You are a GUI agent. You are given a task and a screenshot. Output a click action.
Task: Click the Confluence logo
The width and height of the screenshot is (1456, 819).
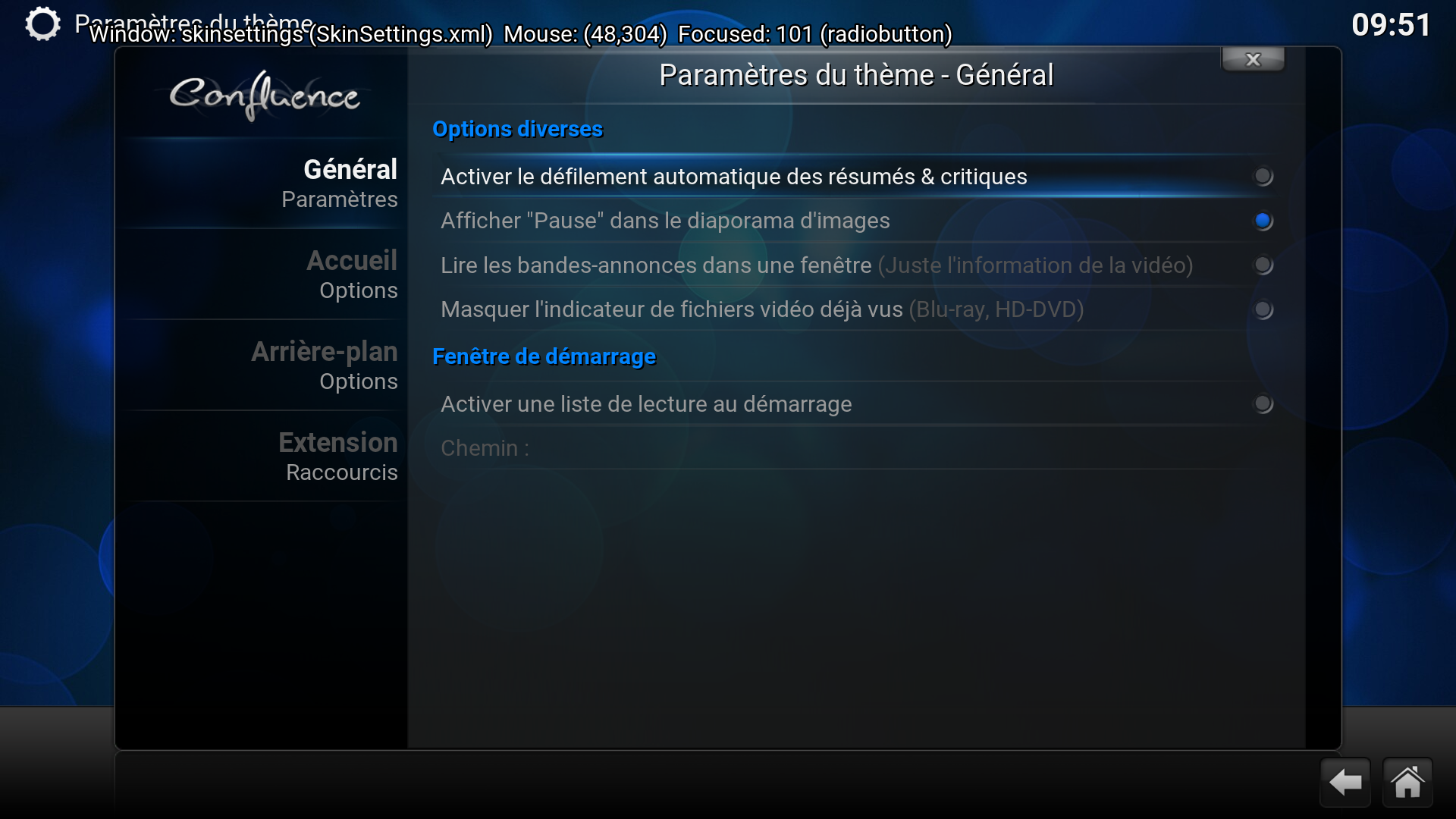264,96
